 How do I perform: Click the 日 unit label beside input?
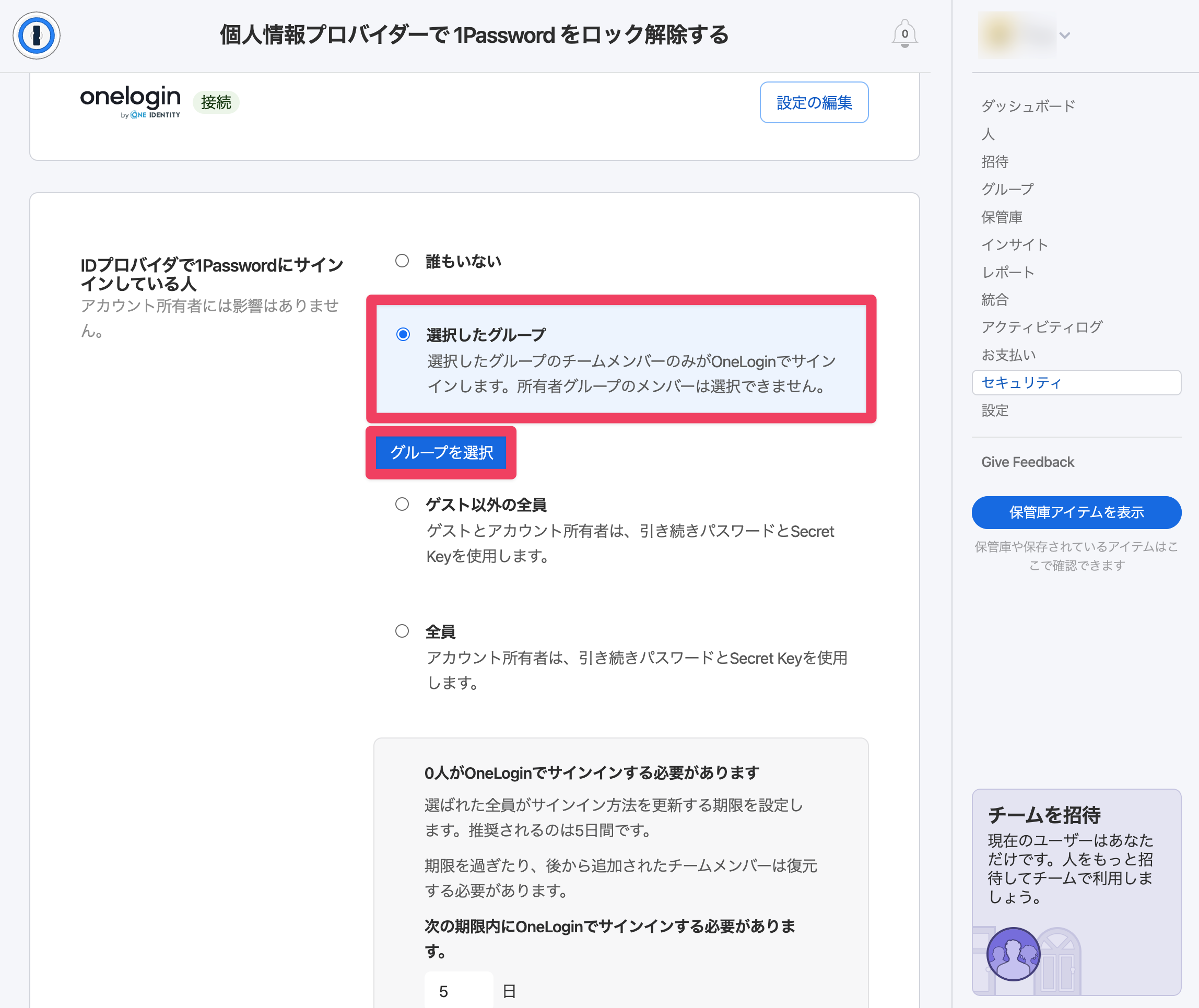509,991
